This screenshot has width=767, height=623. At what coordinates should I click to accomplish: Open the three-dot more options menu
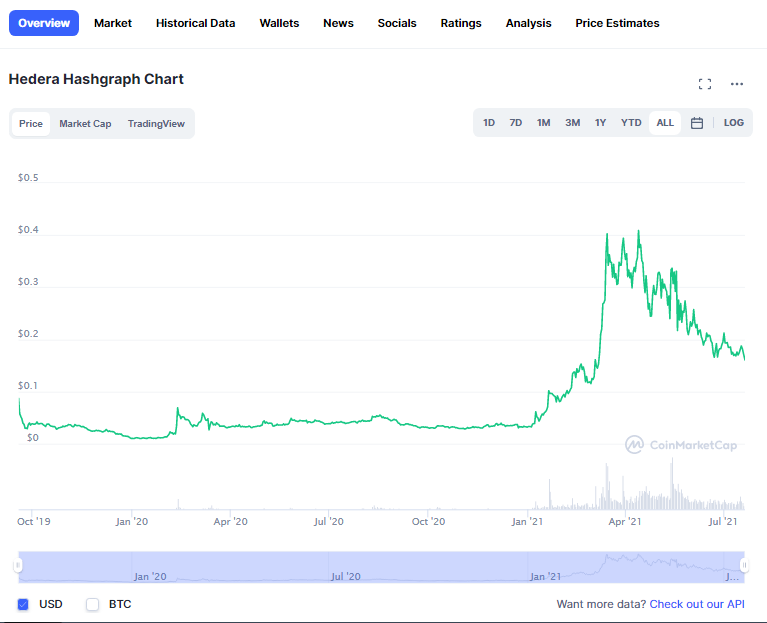(737, 84)
